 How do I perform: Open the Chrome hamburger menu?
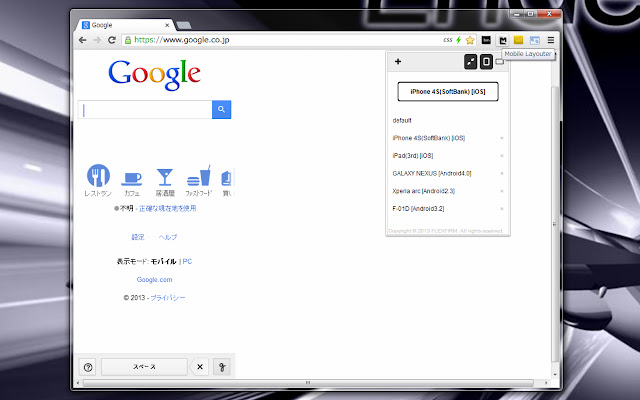point(551,40)
